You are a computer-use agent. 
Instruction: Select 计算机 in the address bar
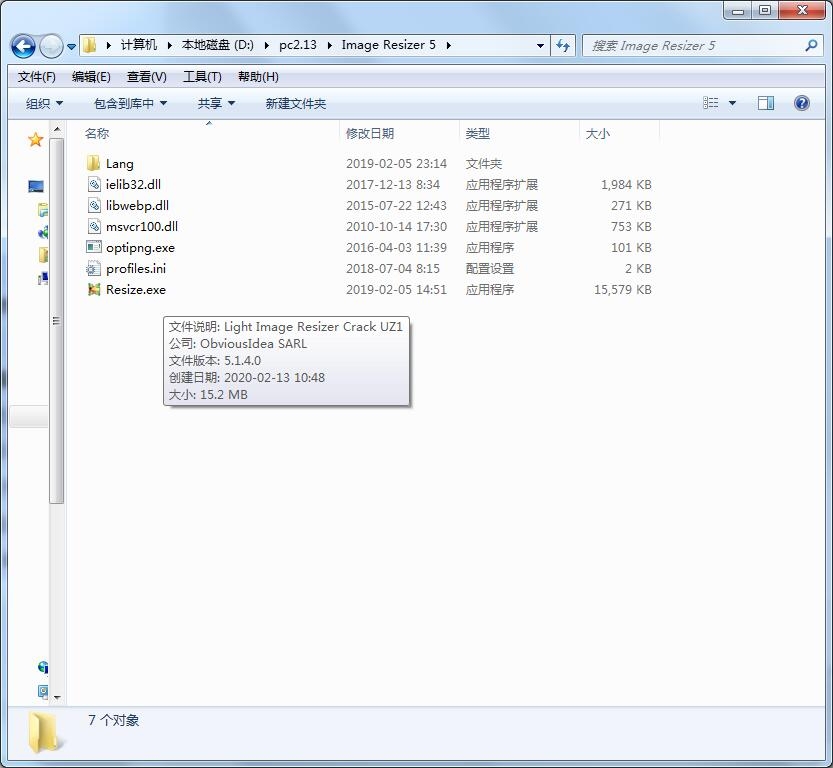pyautogui.click(x=139, y=45)
